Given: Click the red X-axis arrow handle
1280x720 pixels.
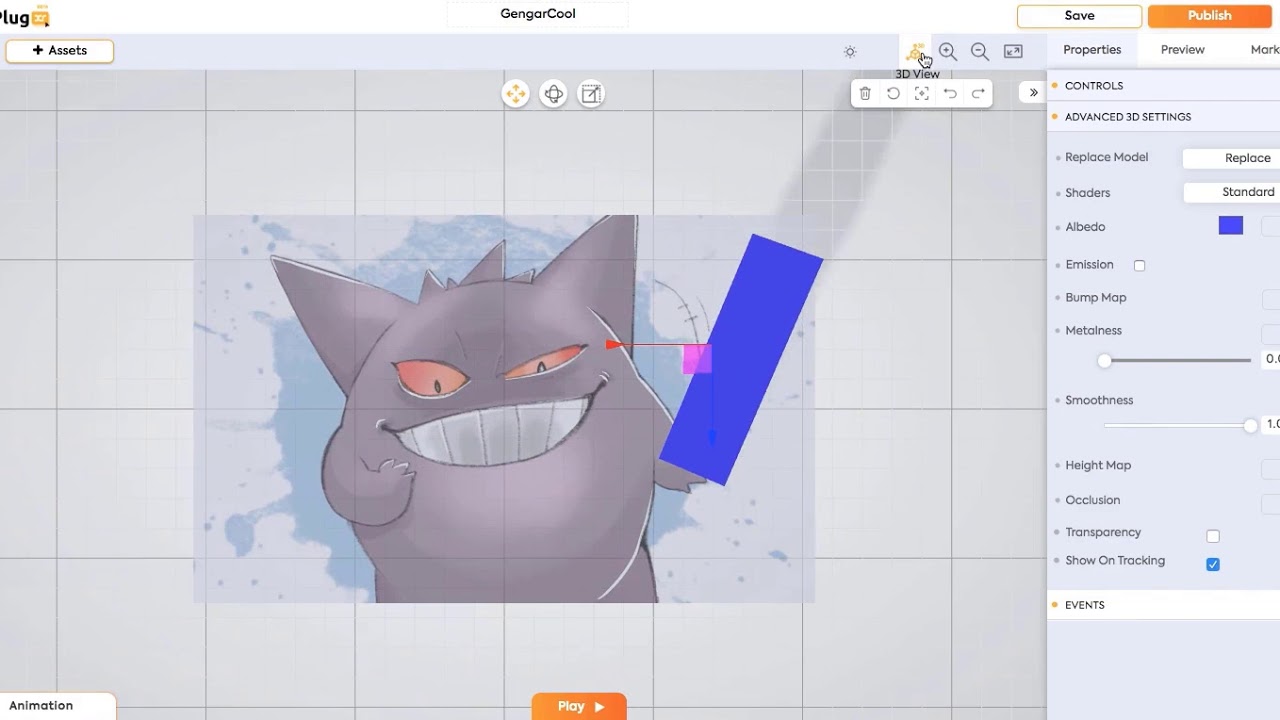Looking at the screenshot, I should point(613,345).
